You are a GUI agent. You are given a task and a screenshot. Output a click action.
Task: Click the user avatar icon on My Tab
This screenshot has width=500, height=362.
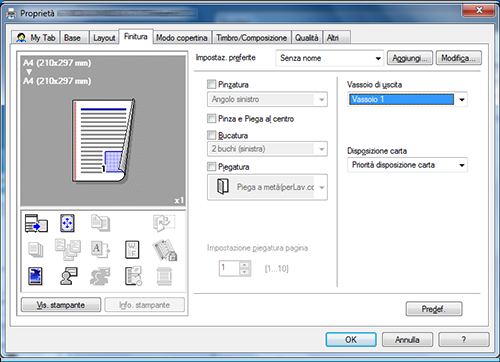click(21, 38)
